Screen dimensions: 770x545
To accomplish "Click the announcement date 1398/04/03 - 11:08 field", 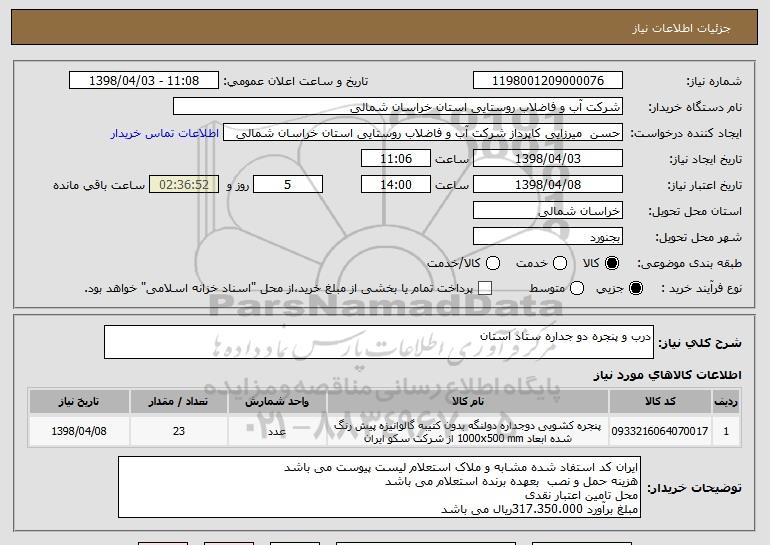I will point(144,81).
